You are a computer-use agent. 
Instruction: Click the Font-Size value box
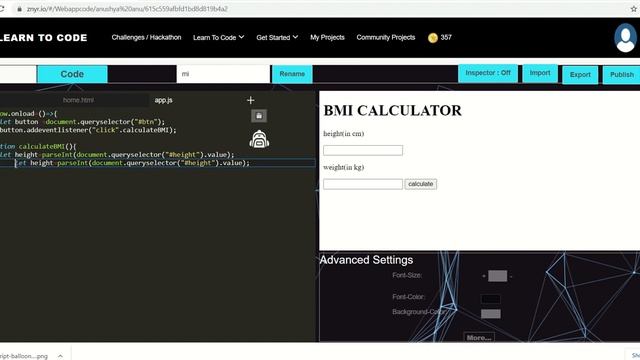coord(498,276)
